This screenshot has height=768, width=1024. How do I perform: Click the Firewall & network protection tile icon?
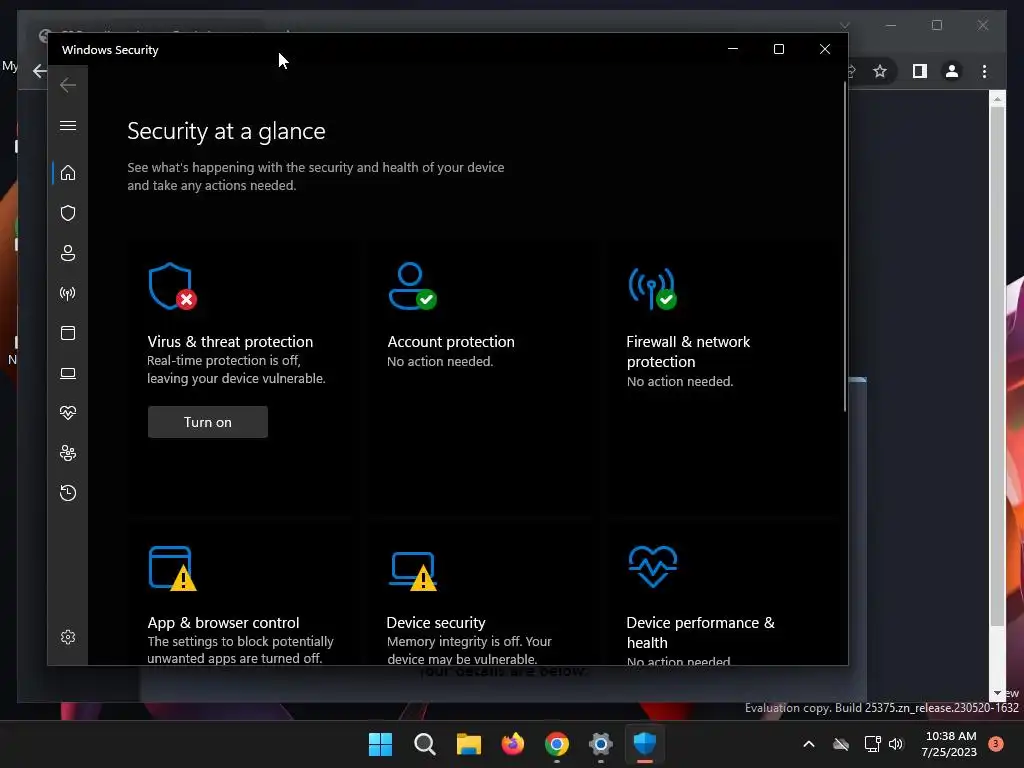coord(652,287)
